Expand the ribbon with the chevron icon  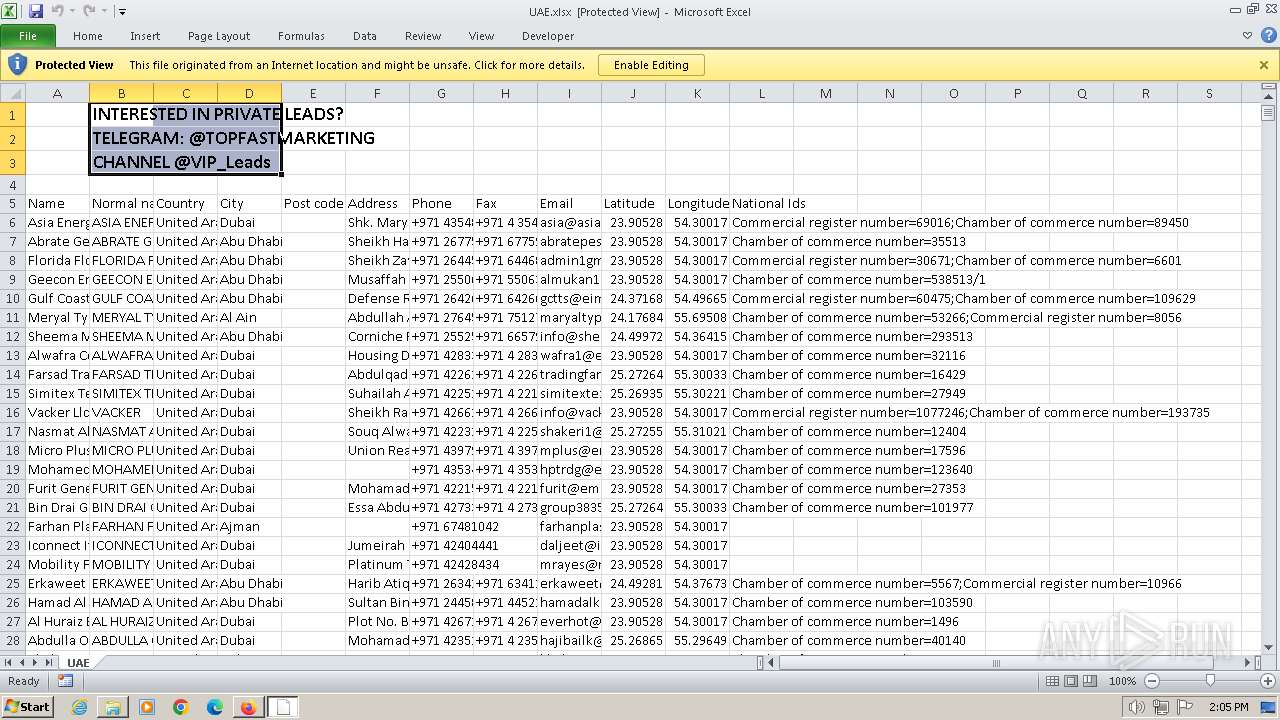pyautogui.click(x=1247, y=36)
